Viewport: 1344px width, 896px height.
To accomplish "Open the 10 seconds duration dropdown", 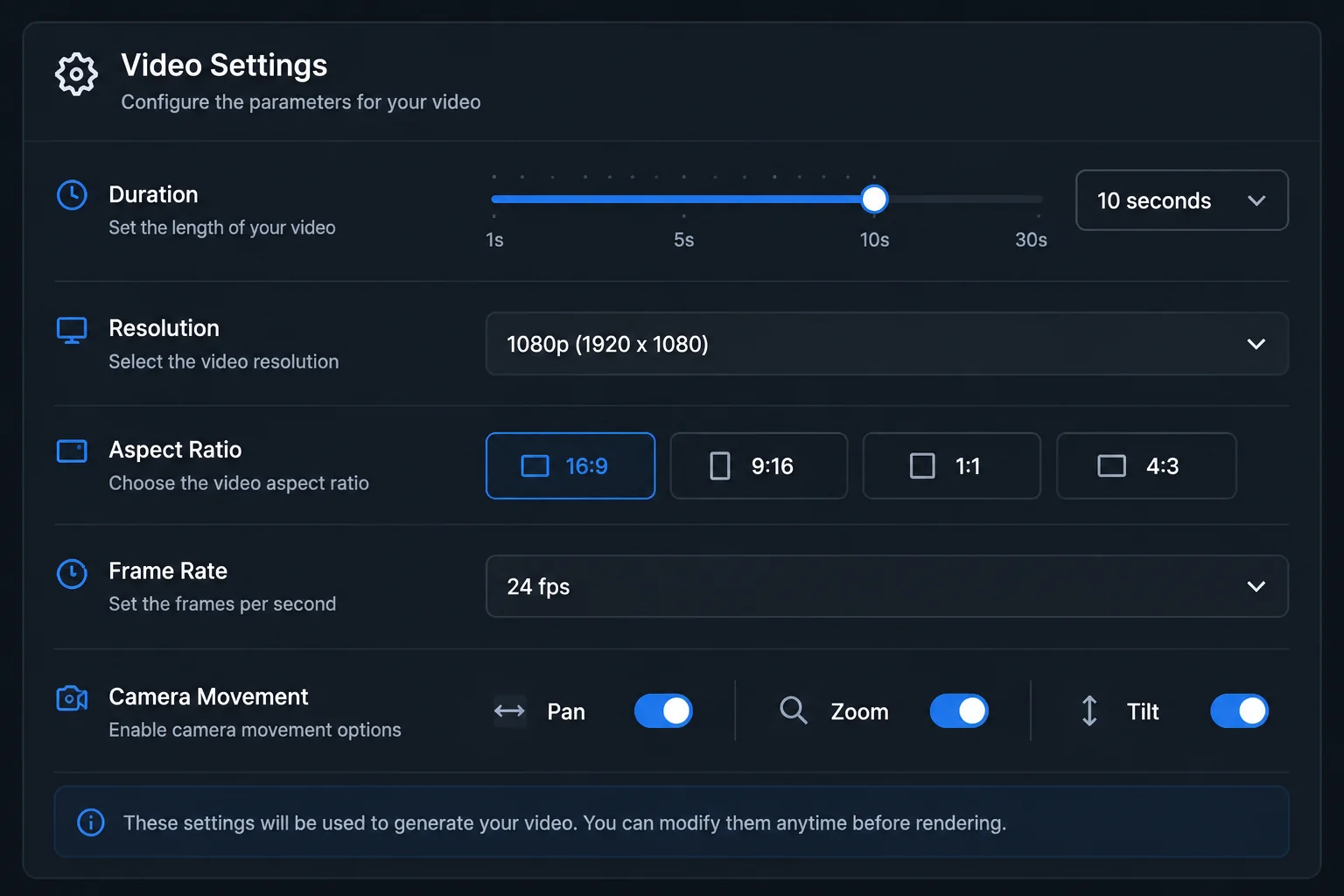I will click(x=1181, y=200).
